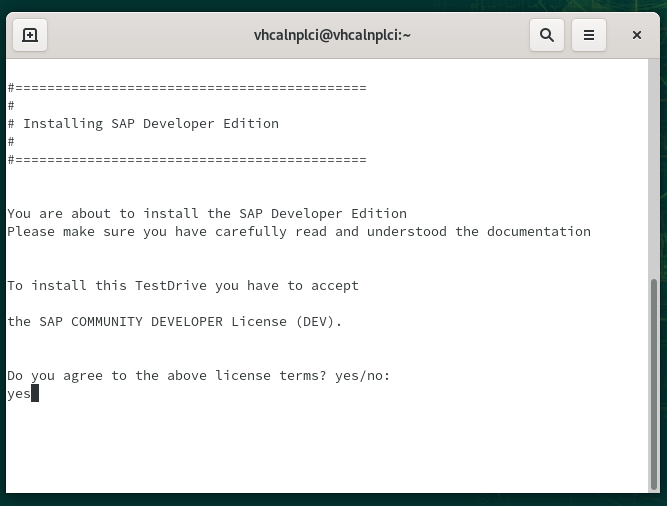This screenshot has width=667, height=506.
Task: Click 'You are about to install' line
Action: 207,213
